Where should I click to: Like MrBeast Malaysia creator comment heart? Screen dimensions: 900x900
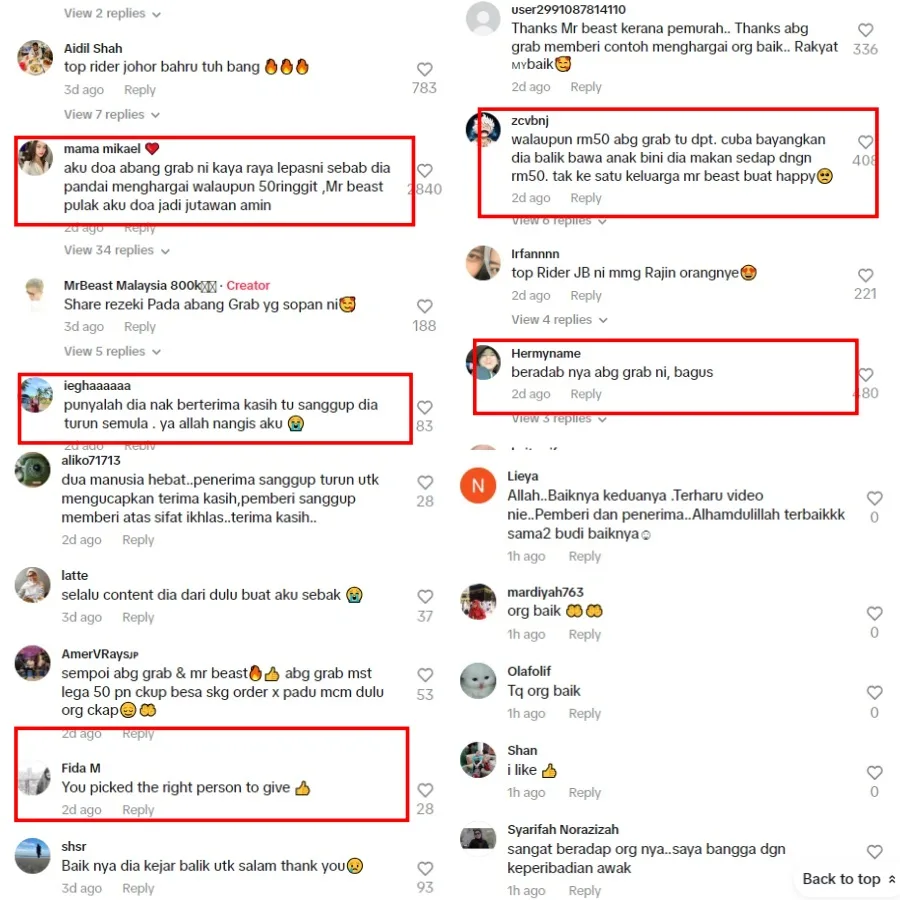point(424,307)
